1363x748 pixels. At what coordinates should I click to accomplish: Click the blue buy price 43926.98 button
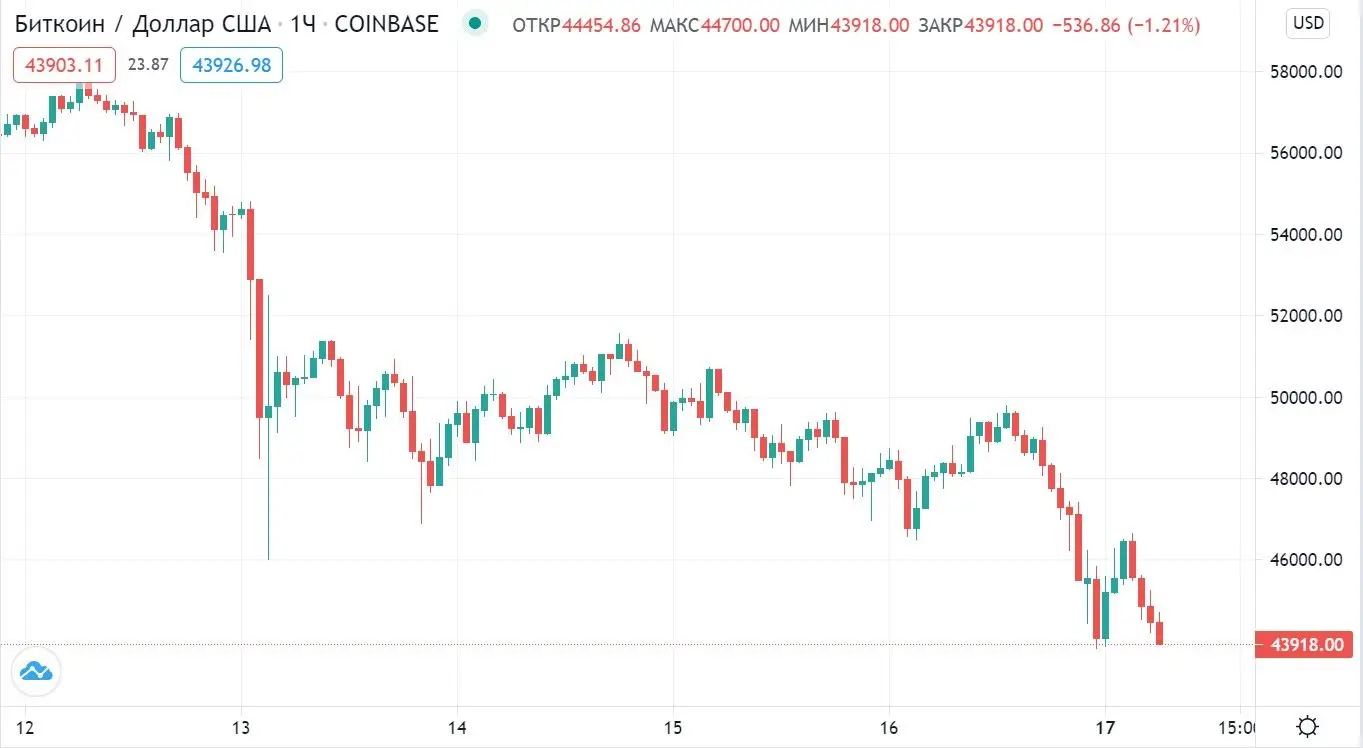231,64
